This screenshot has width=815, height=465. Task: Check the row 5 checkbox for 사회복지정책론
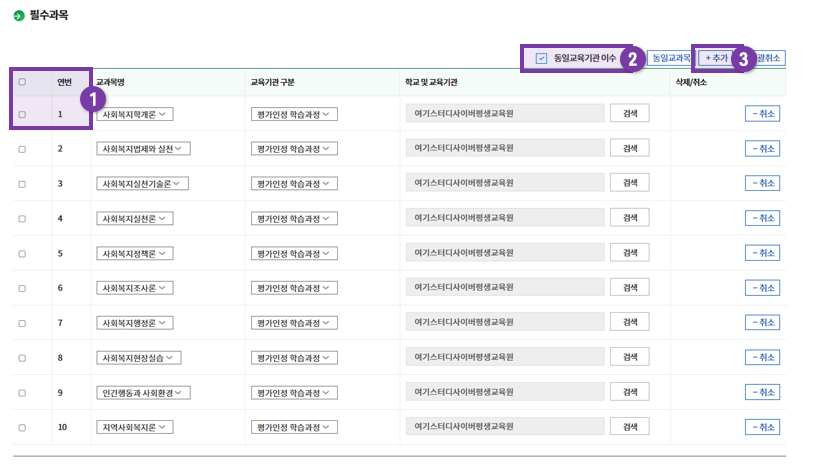[22, 254]
